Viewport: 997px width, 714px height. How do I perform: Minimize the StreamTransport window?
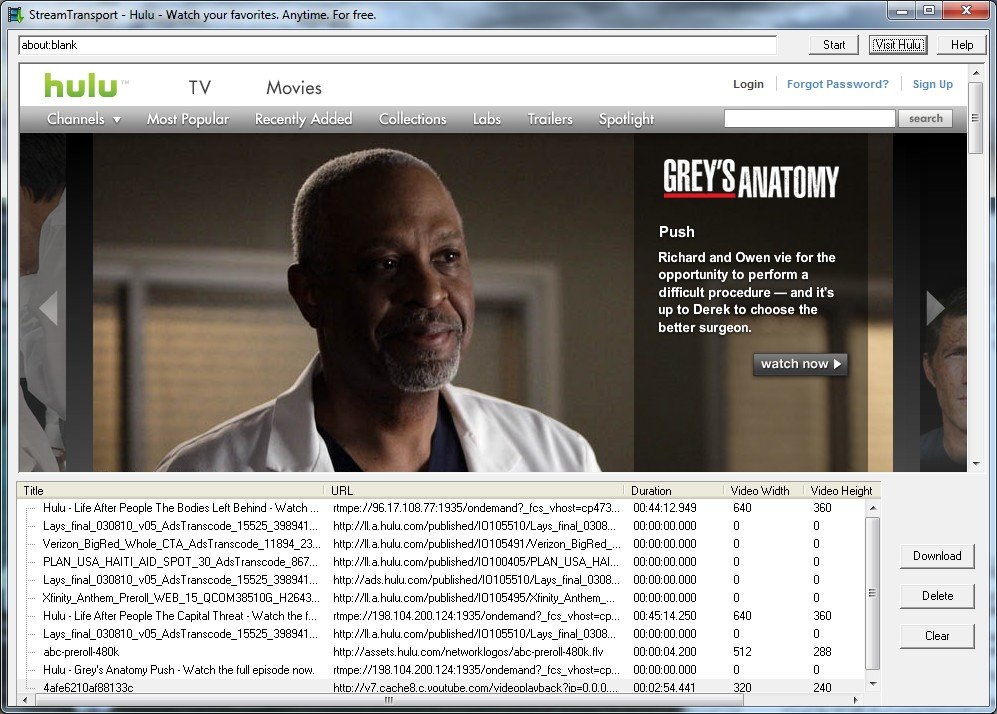click(x=902, y=11)
